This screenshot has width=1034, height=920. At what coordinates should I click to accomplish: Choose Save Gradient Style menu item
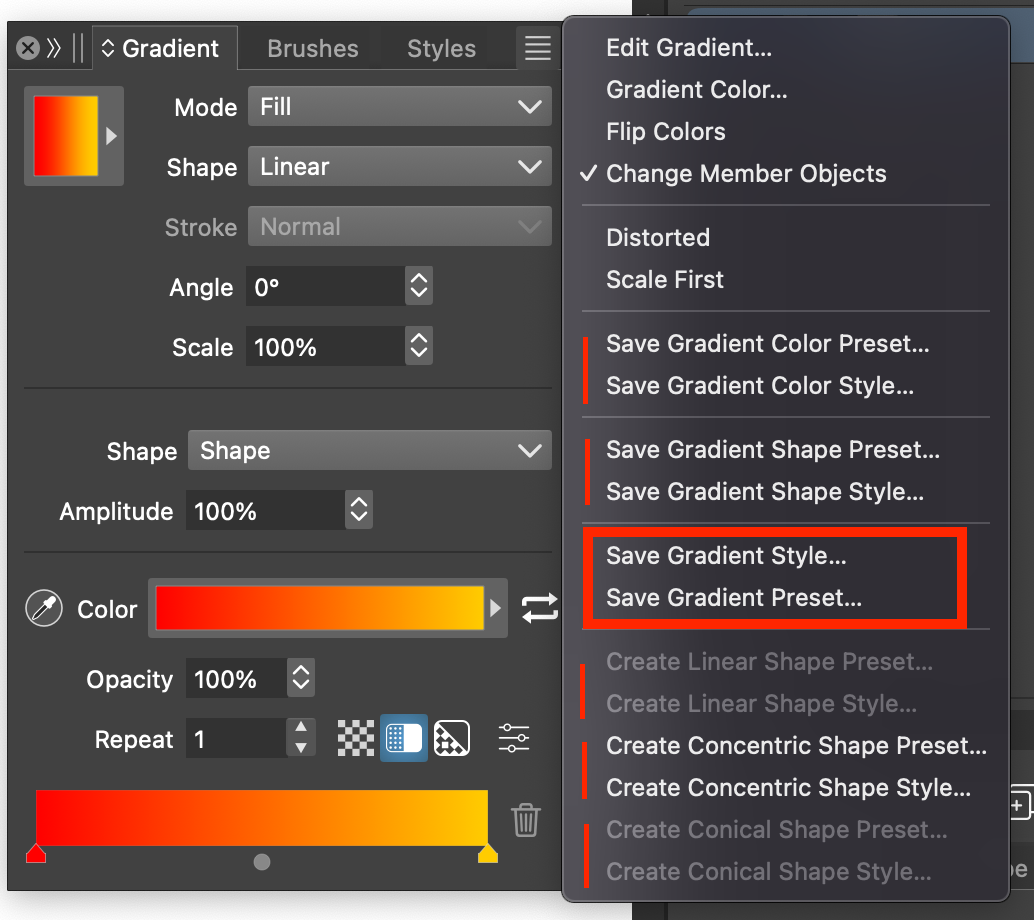pos(726,556)
